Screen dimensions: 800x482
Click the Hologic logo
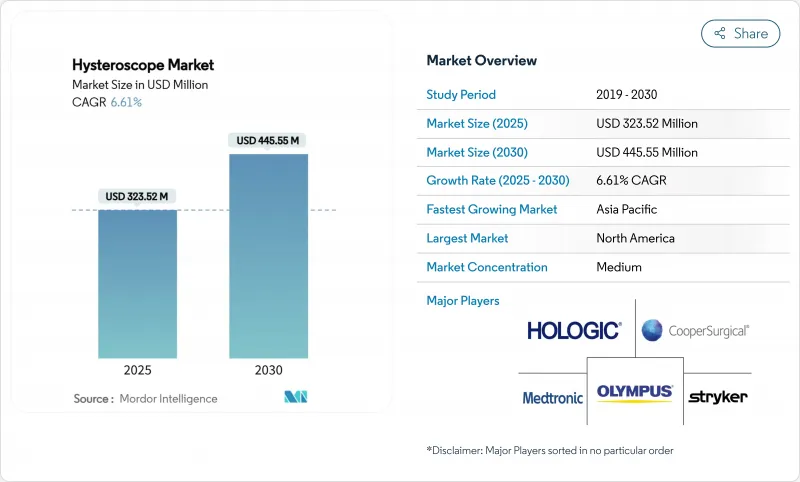pyautogui.click(x=574, y=330)
